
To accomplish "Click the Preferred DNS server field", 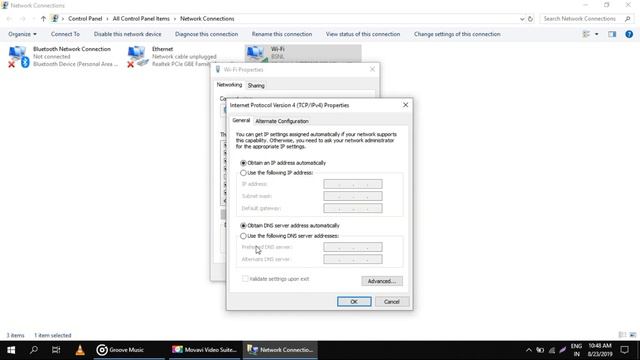I will point(353,247).
